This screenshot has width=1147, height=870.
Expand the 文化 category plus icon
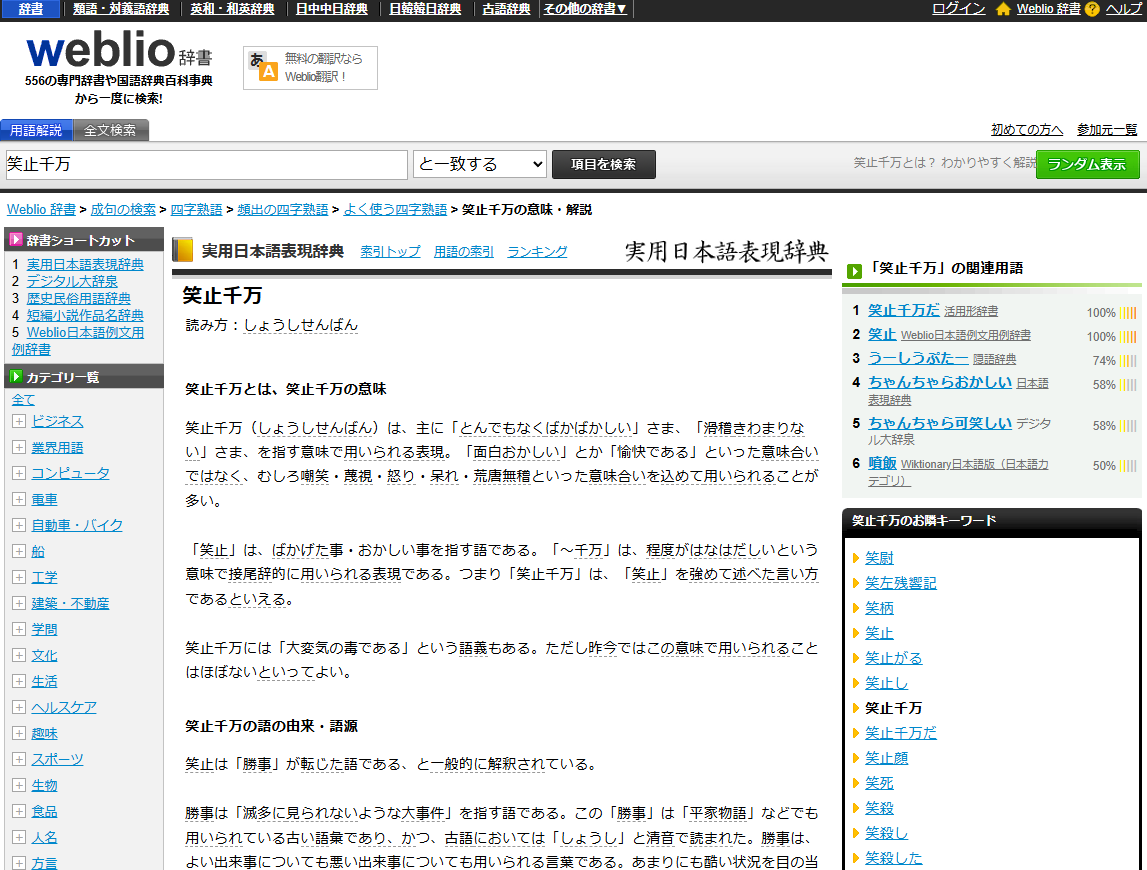(x=19, y=655)
